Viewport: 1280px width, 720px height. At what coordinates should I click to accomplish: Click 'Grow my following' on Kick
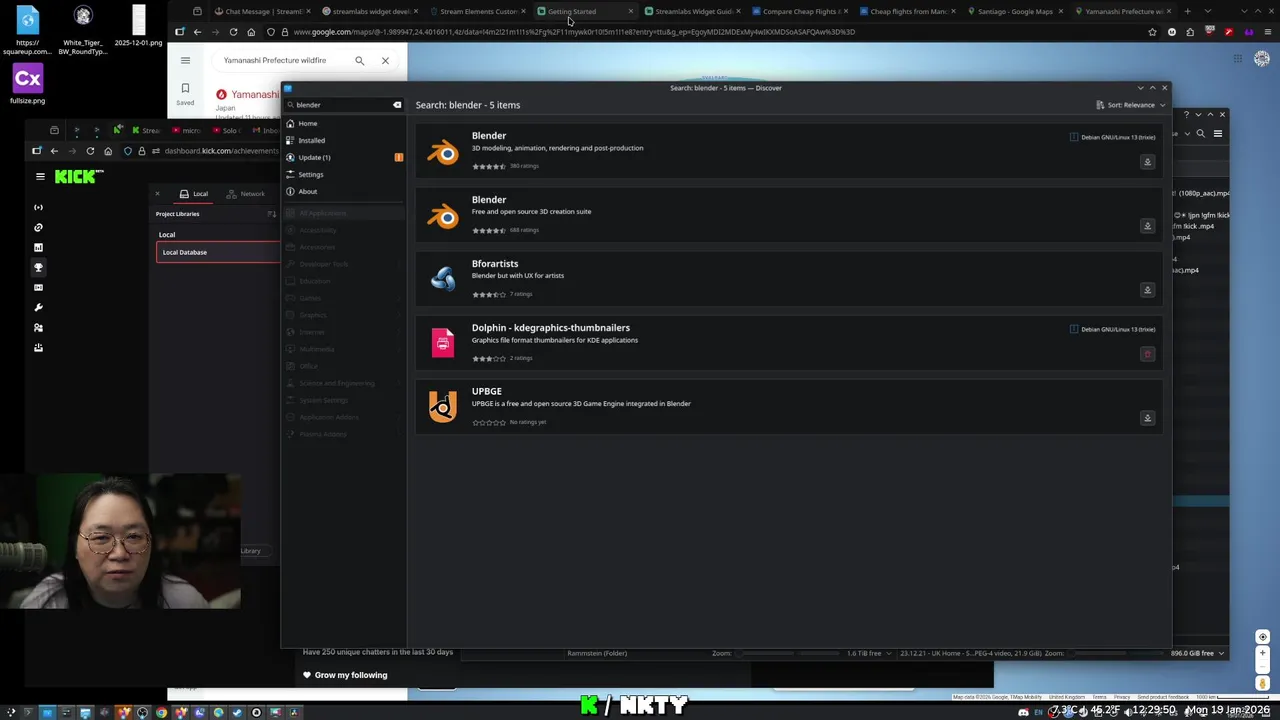point(345,675)
